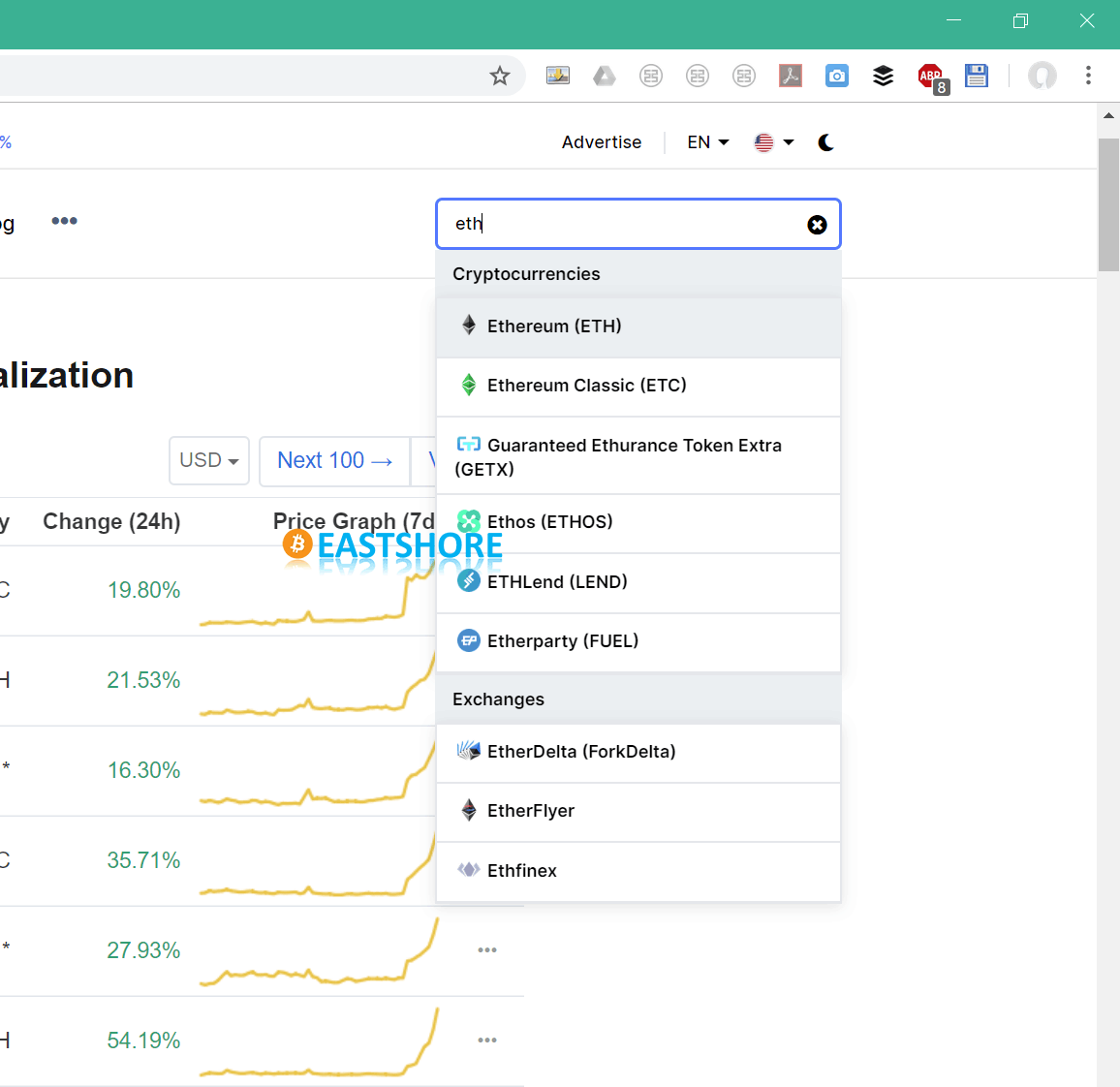Screen dimensions: 1120x1087
Task: Open the Buffer layers extension icon
Action: [x=883, y=76]
